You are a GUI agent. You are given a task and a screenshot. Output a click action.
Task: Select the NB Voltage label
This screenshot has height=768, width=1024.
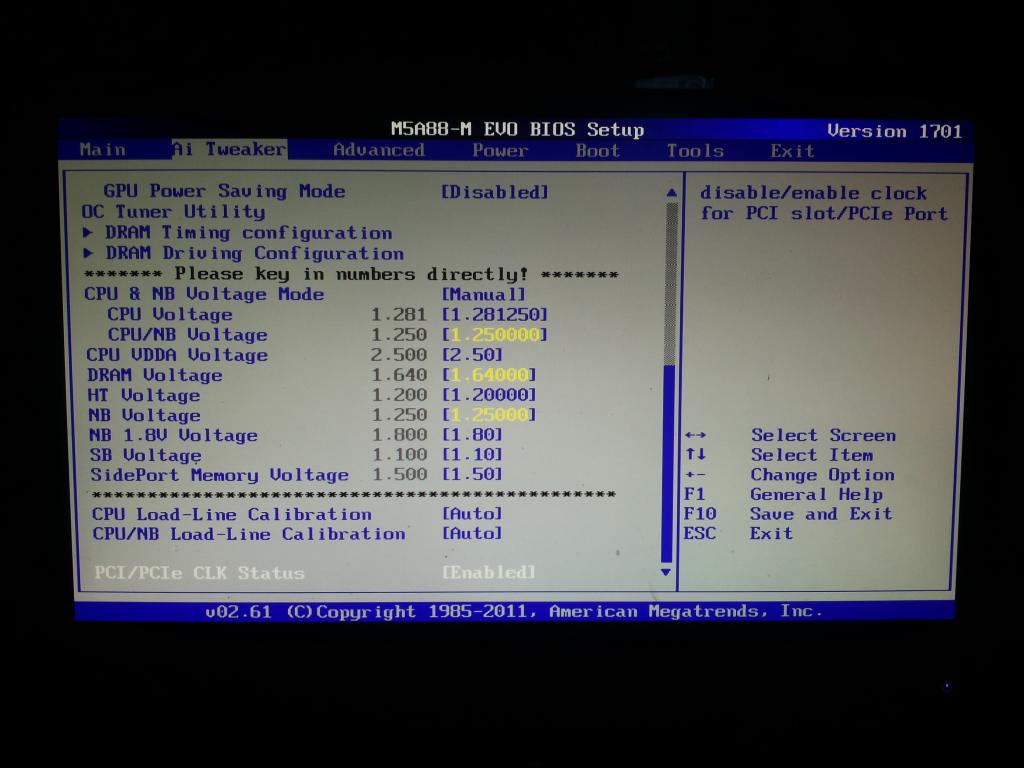pos(144,415)
